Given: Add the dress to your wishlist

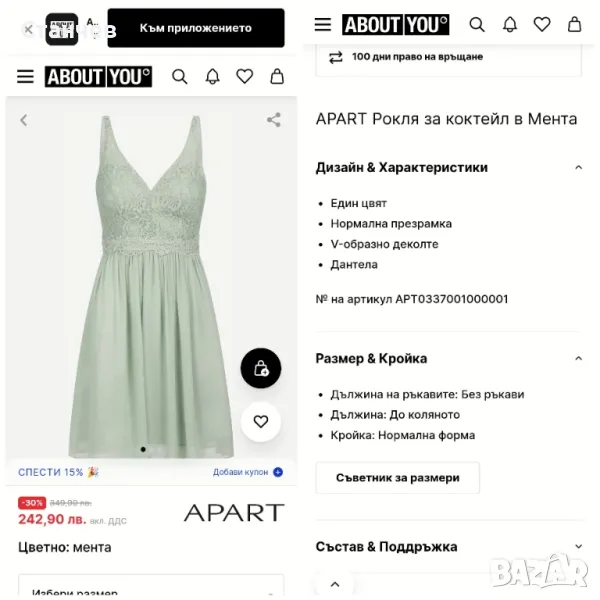Looking at the screenshot, I should (x=261, y=422).
